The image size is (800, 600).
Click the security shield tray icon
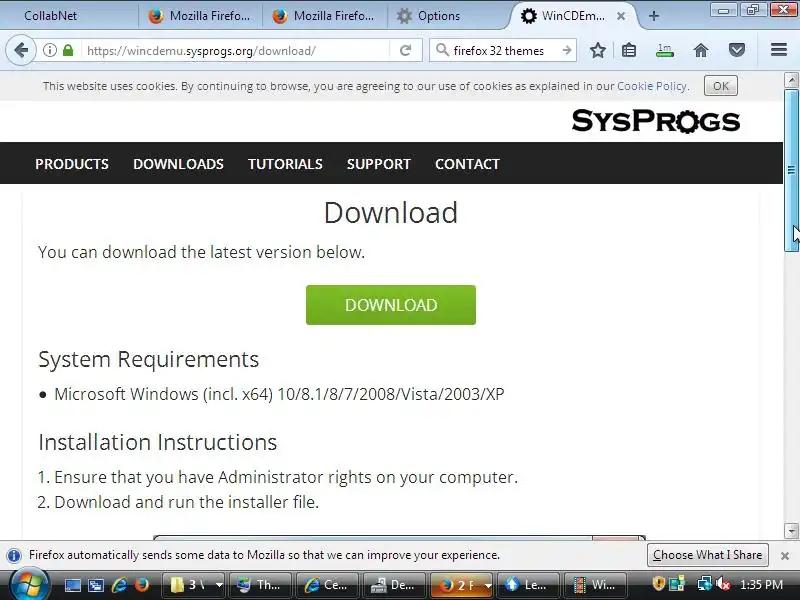658,583
